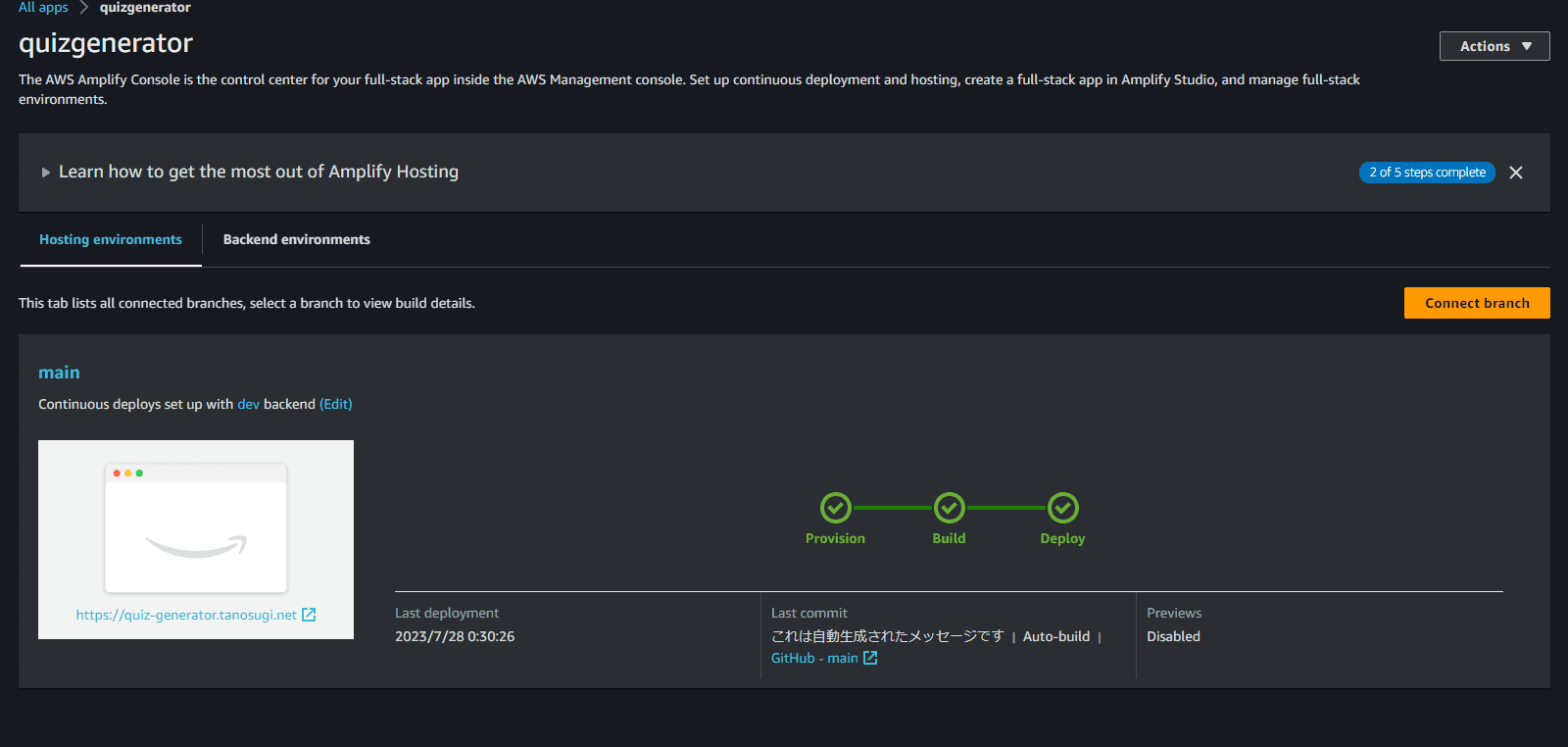
Task: Expand the Learn how Amplify Hosting triangle
Action: coord(45,173)
